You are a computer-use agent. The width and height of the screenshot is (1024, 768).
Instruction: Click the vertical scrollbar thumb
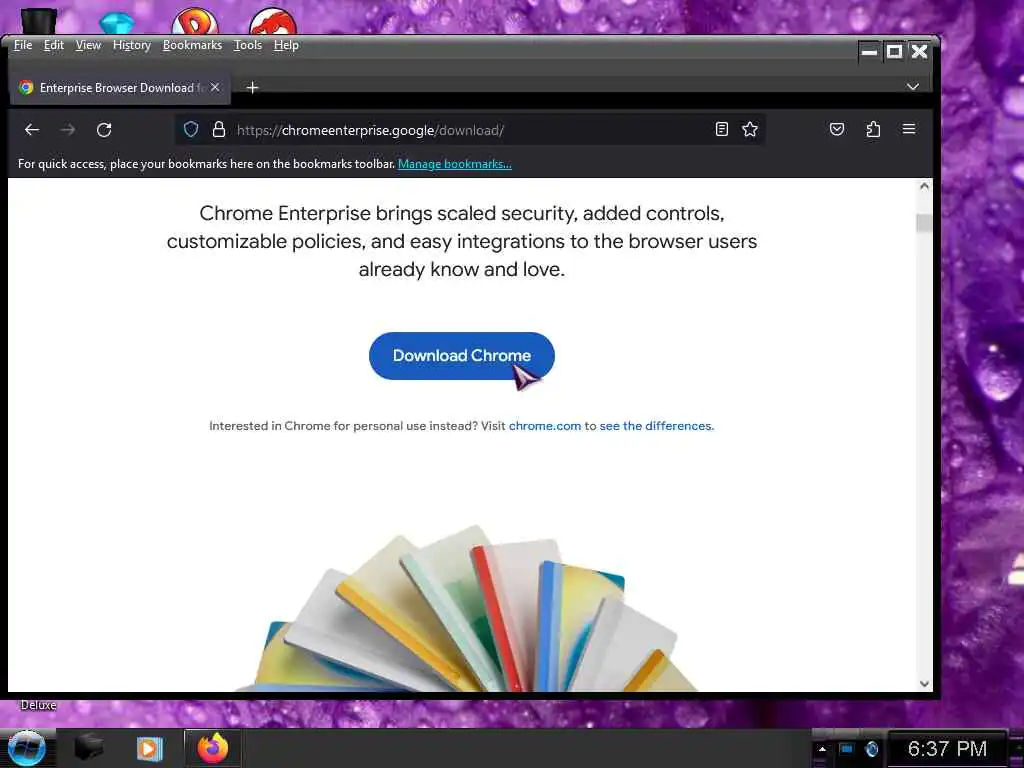[924, 223]
